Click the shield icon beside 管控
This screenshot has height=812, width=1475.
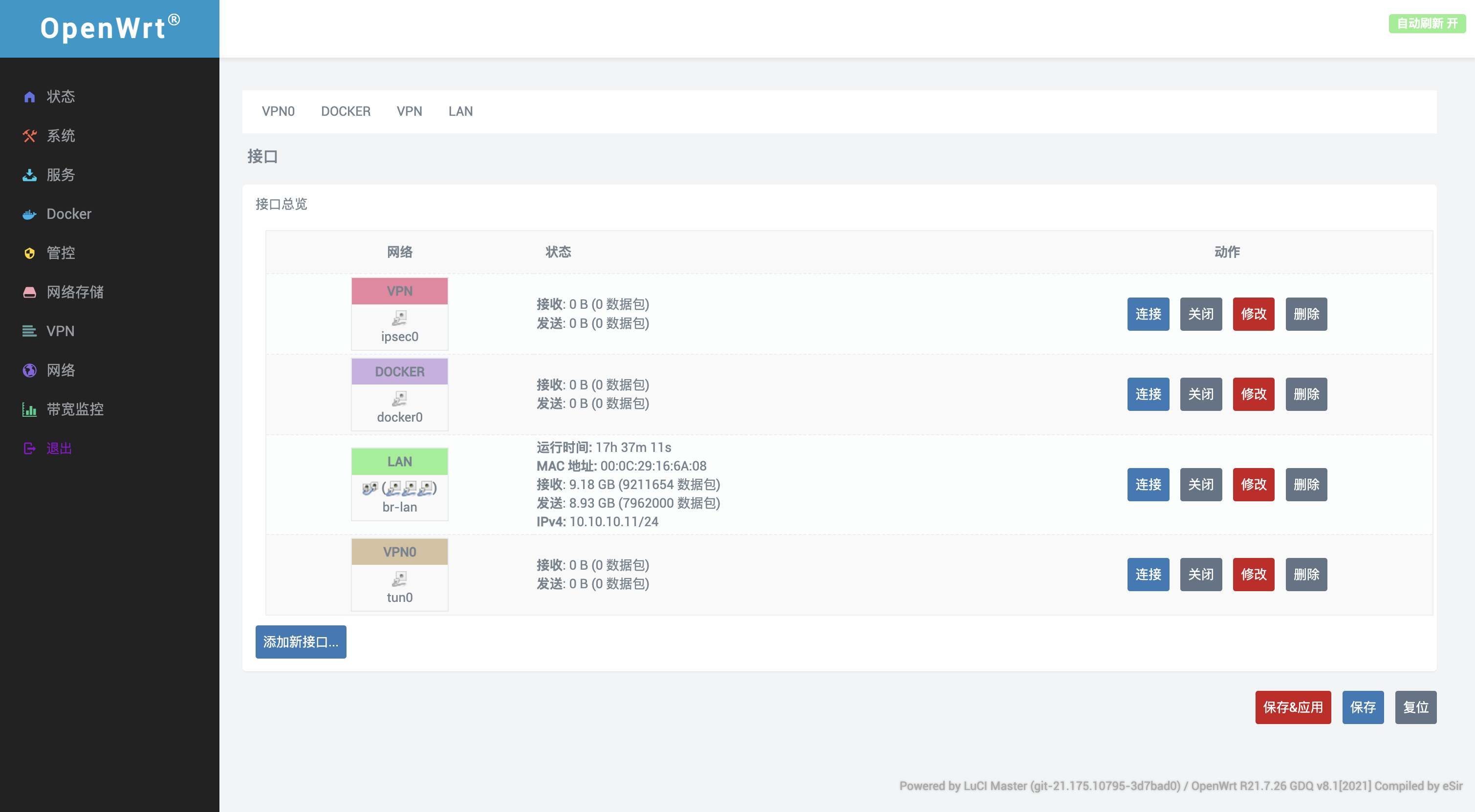pyautogui.click(x=30, y=253)
